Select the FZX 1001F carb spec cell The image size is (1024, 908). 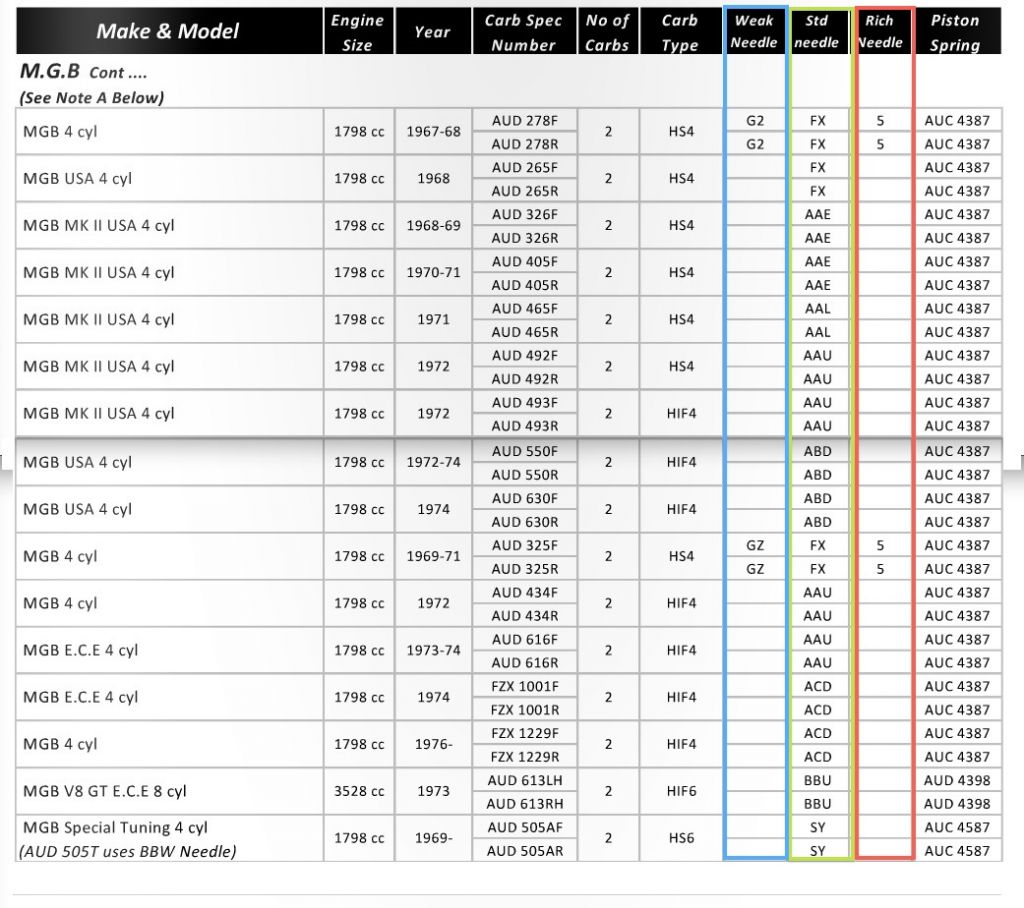pos(524,687)
